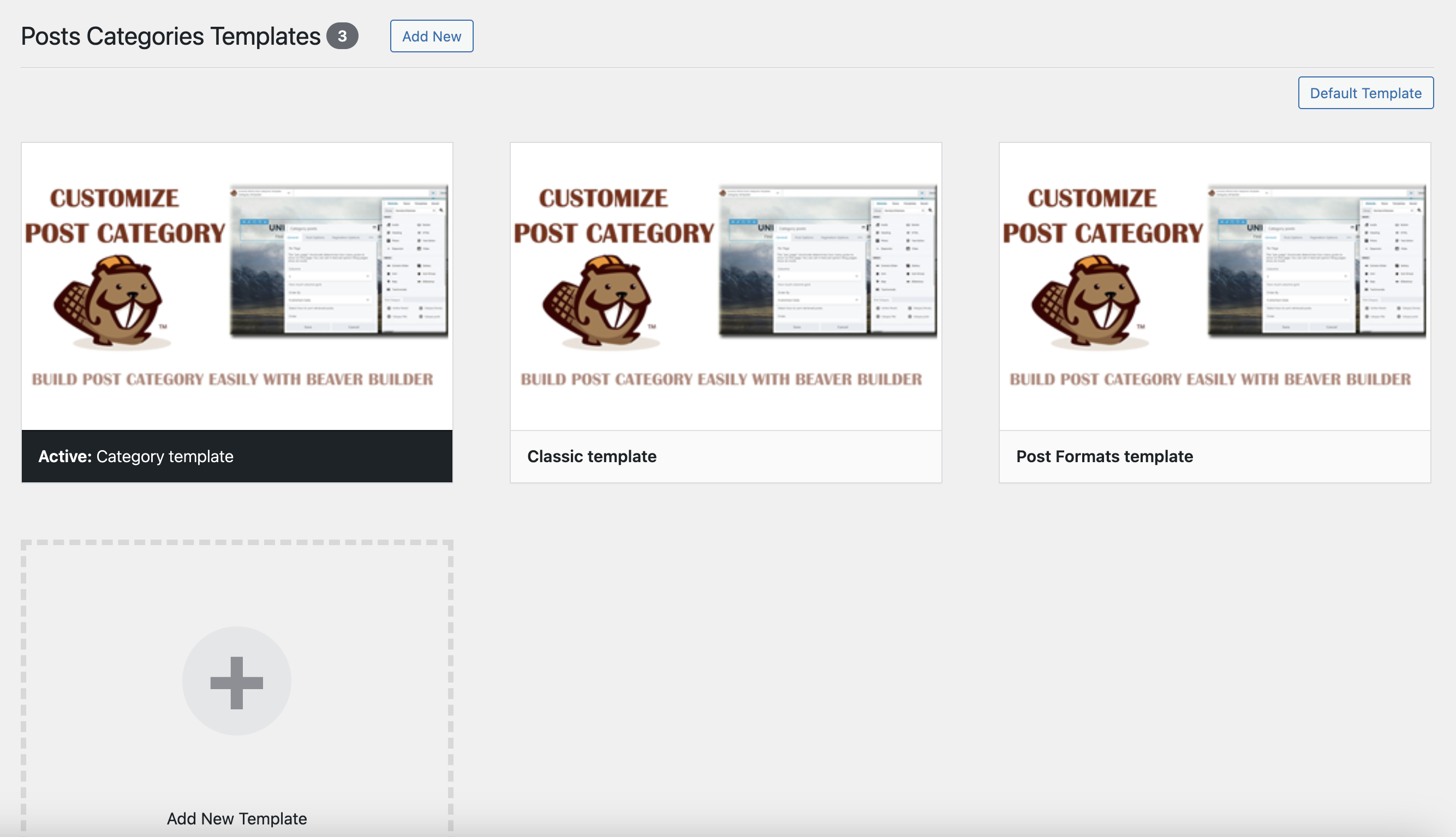Click the plus icon for new template

tap(236, 682)
